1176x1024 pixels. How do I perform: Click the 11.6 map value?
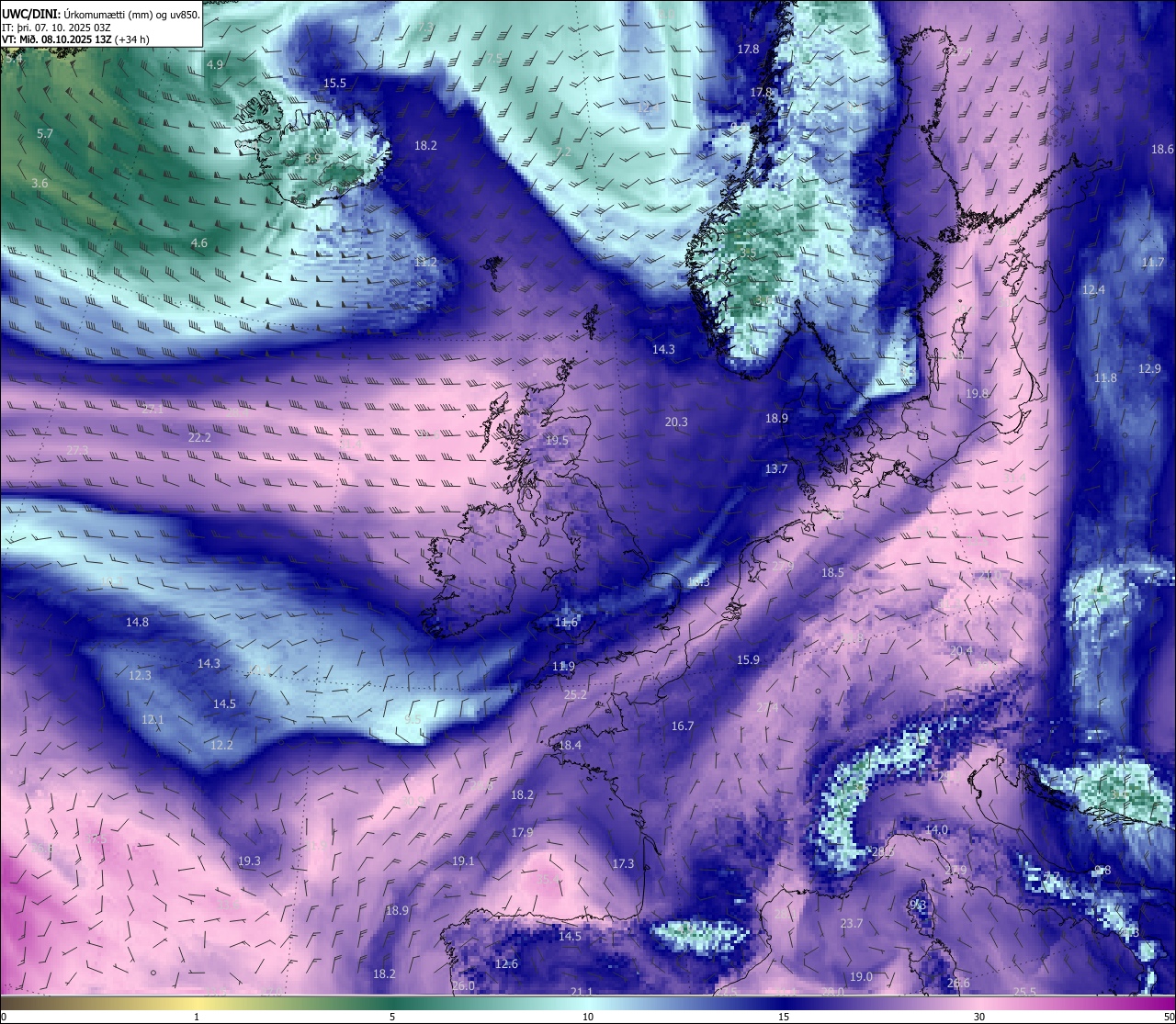coord(566,623)
